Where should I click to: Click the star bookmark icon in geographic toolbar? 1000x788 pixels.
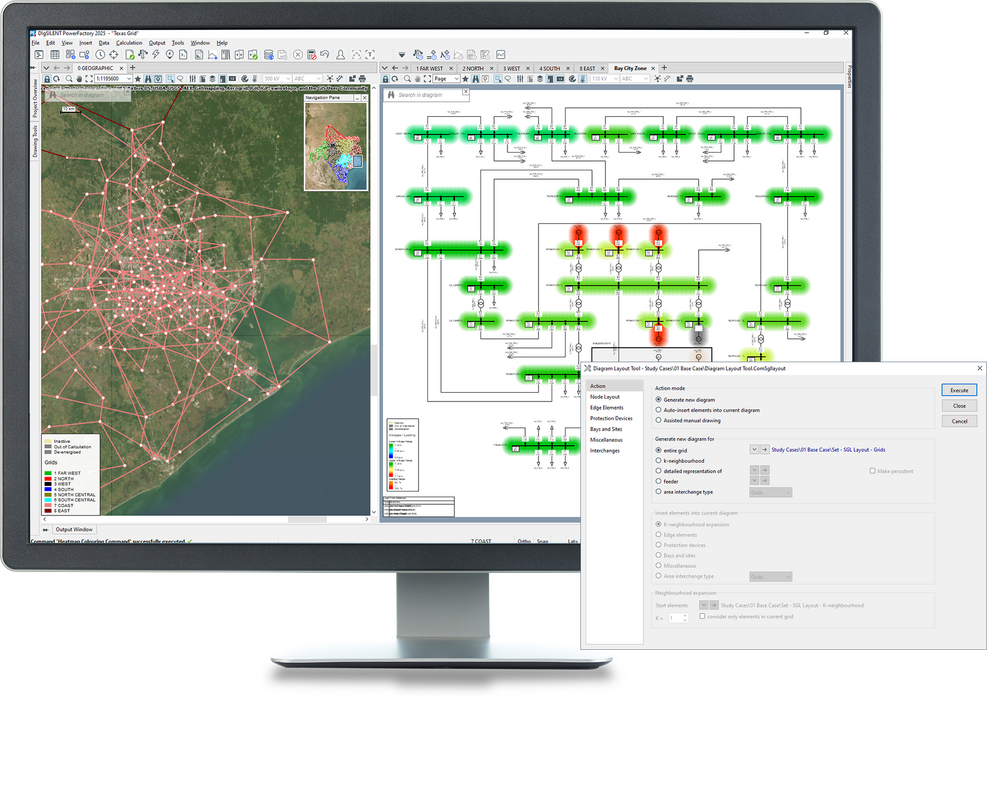tap(135, 78)
